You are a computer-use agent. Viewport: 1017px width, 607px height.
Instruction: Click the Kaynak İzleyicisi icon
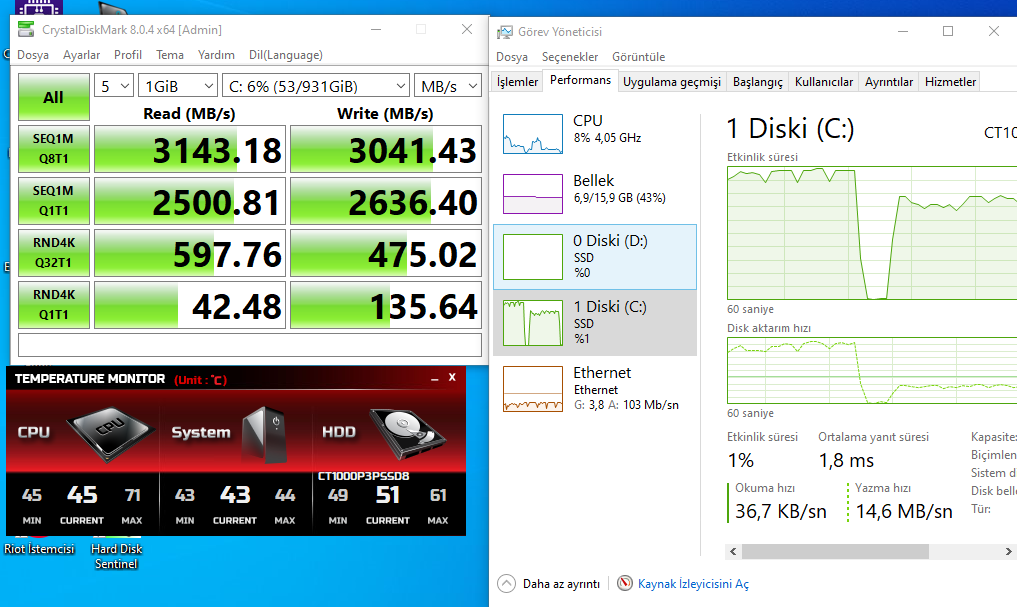(625, 583)
